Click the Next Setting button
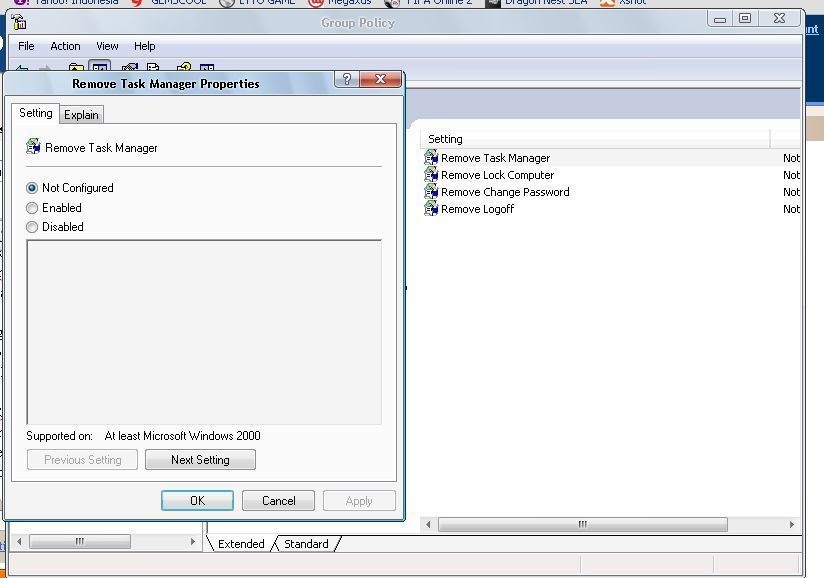The height and width of the screenshot is (578, 824). pos(200,459)
